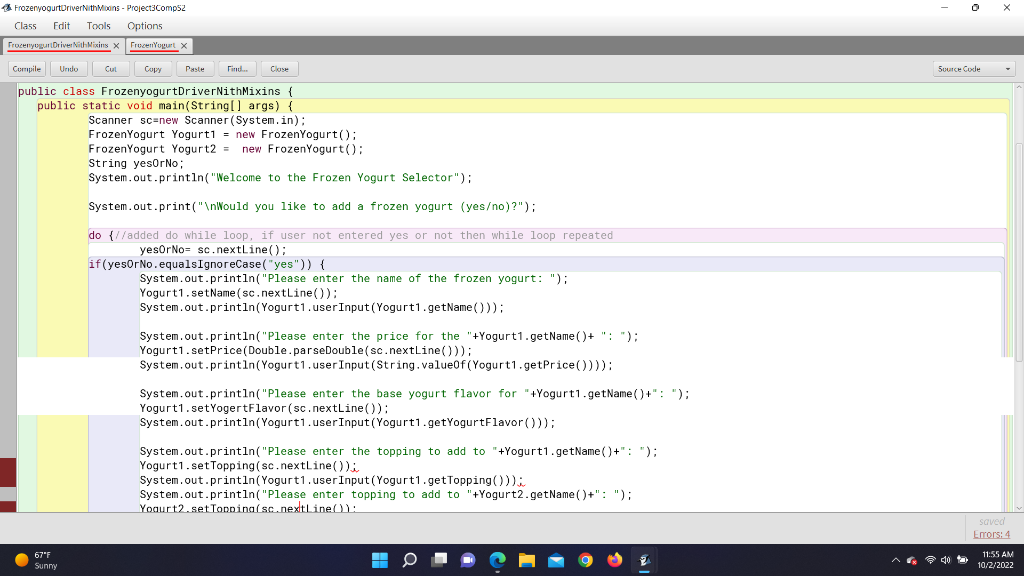
Task: Click the BlueJ icon on taskbar
Action: tap(644, 560)
